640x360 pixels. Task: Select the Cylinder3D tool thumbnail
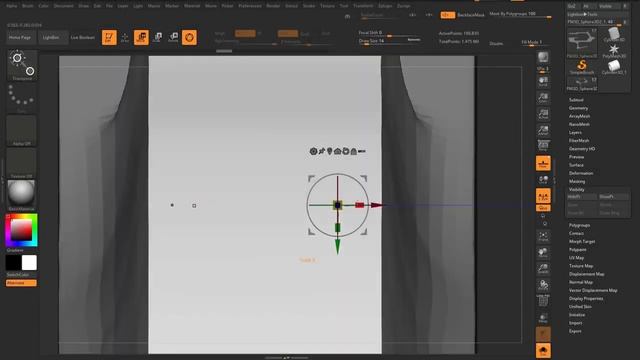(x=613, y=35)
